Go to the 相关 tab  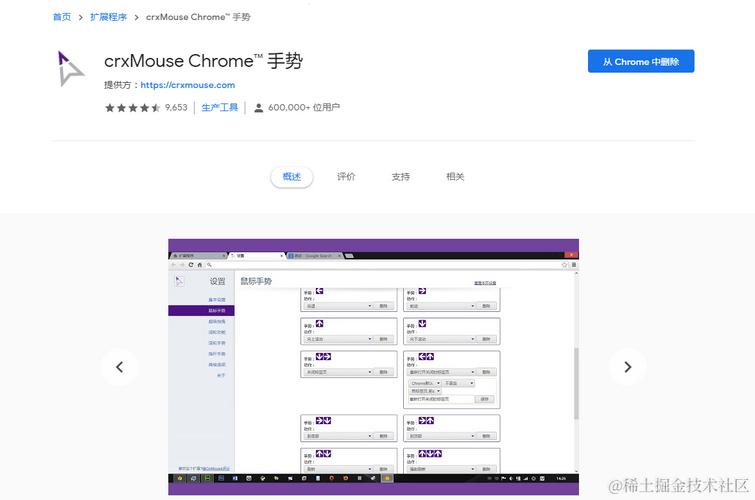point(455,177)
